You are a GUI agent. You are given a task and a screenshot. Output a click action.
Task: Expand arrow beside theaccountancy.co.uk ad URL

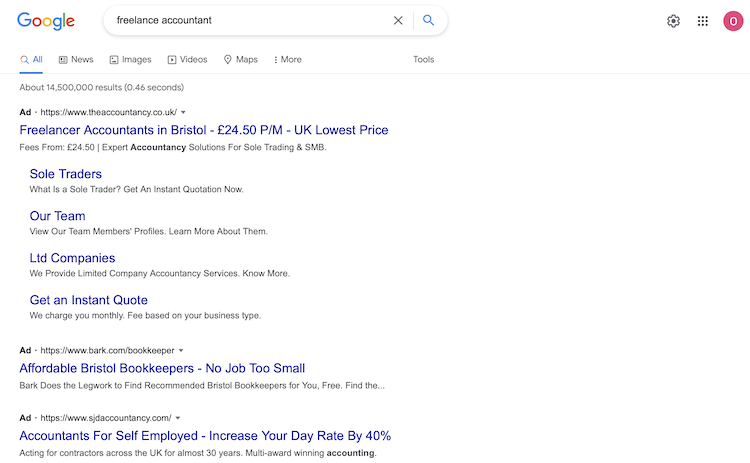click(183, 112)
